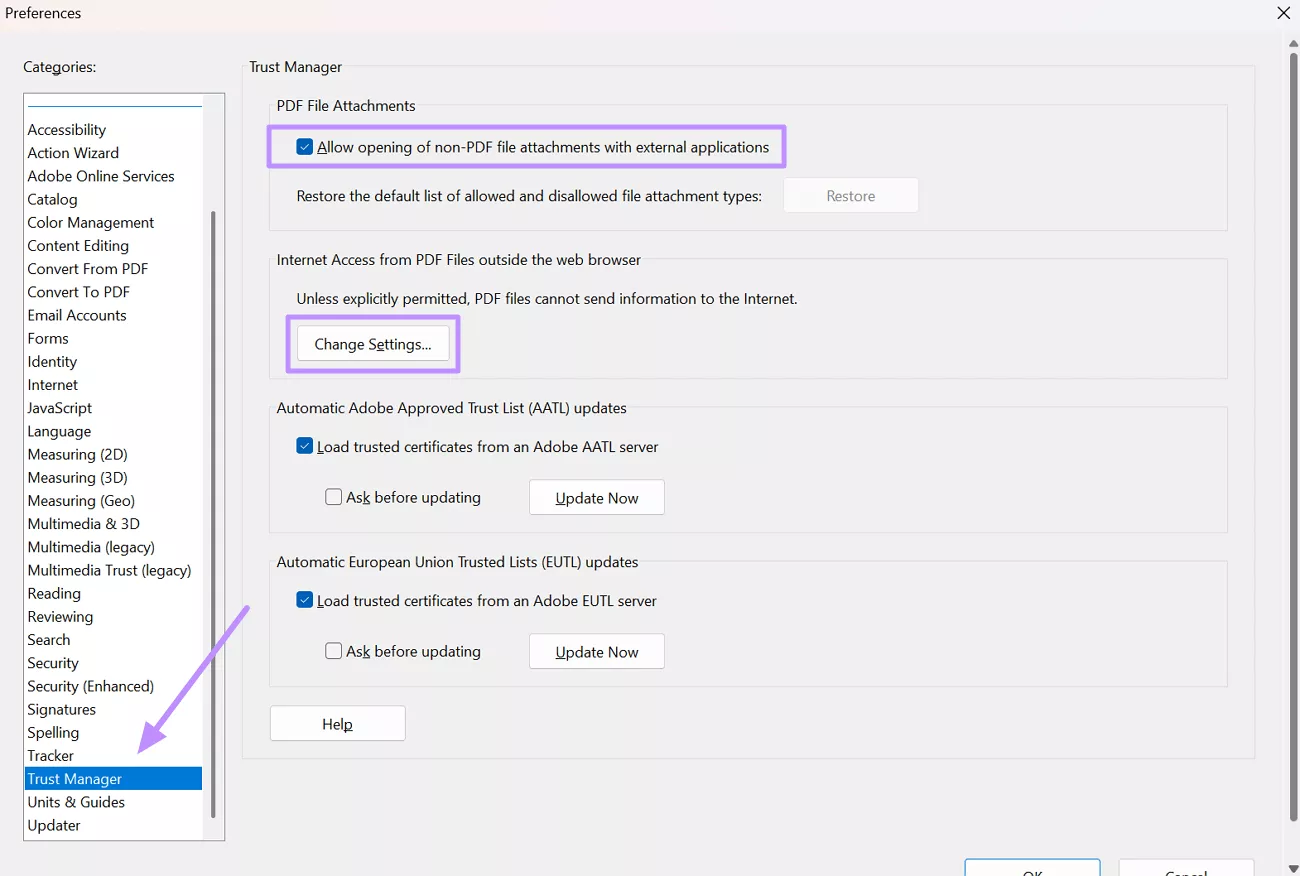Enable Ask before updating for AATL updates
The image size is (1300, 876).
[333, 496]
